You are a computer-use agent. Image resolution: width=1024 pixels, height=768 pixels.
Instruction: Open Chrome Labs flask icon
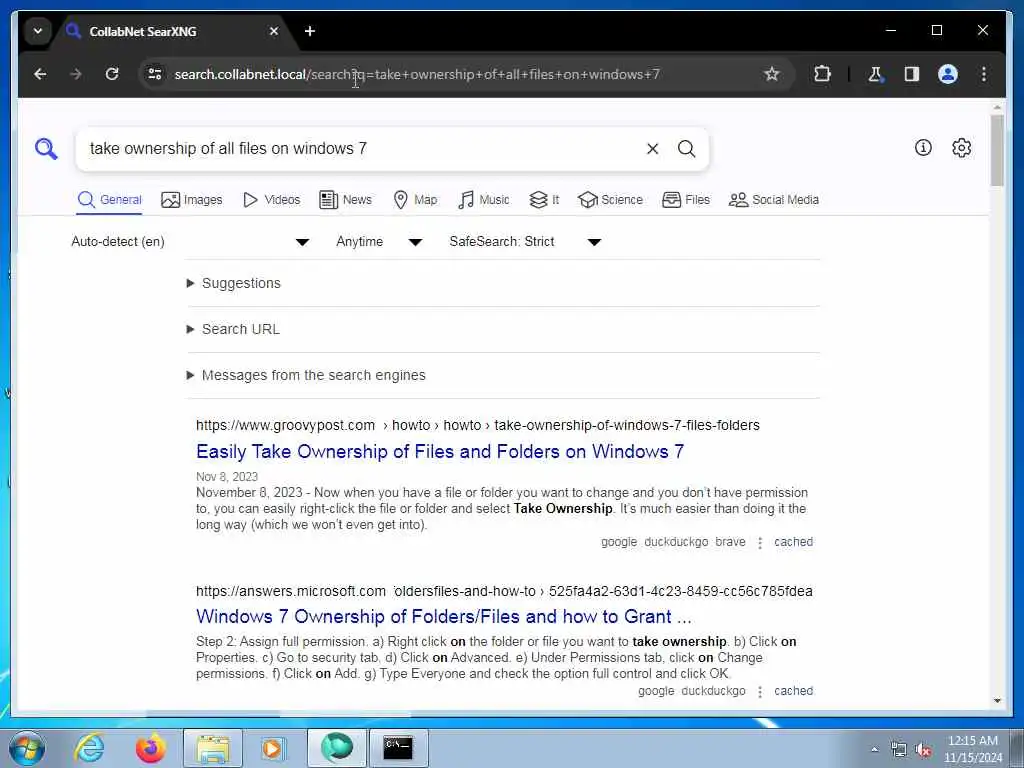tap(875, 74)
